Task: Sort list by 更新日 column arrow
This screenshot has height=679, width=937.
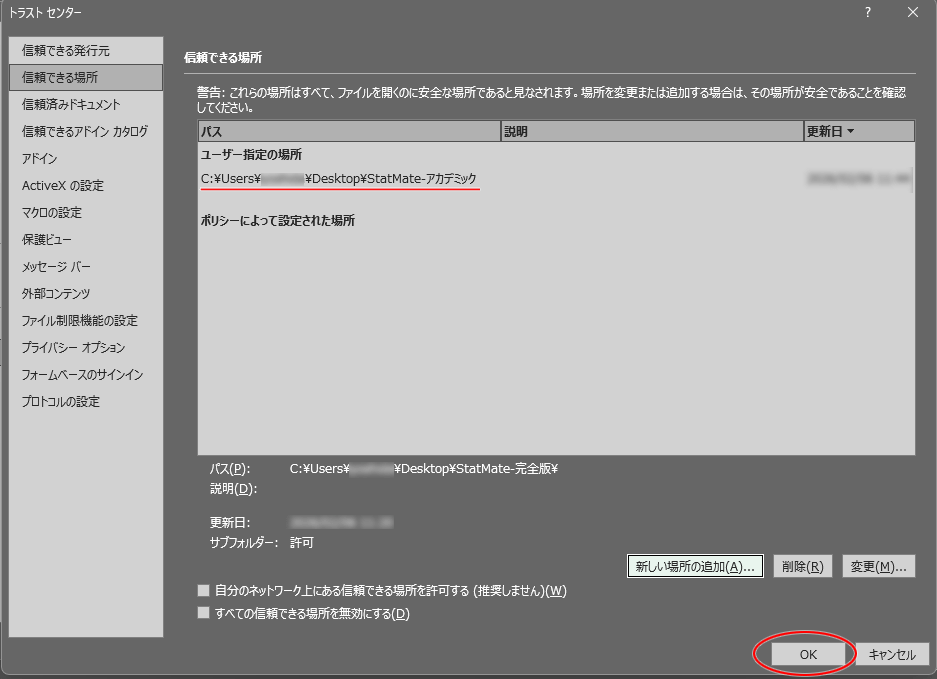Action: [x=850, y=132]
